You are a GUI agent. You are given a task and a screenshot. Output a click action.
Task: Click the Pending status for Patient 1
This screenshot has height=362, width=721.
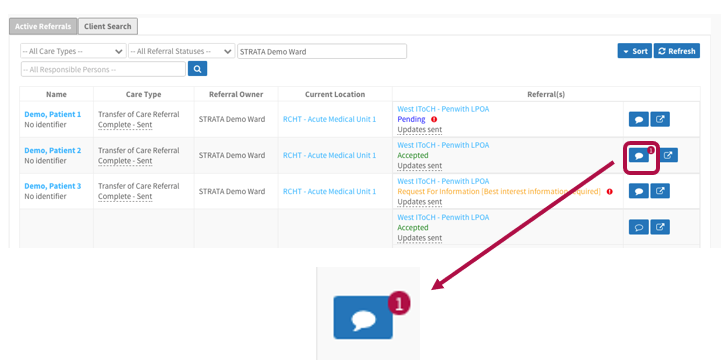(411, 119)
